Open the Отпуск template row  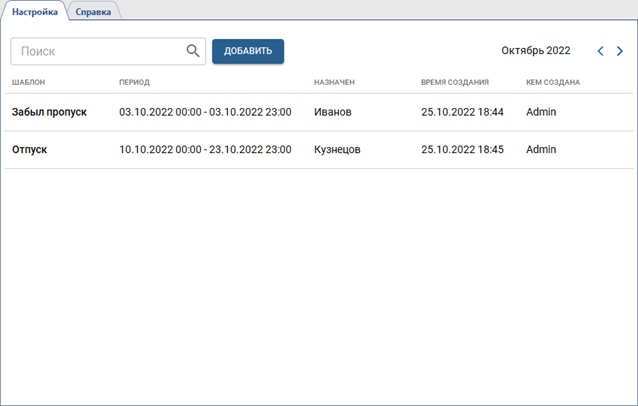coord(30,149)
